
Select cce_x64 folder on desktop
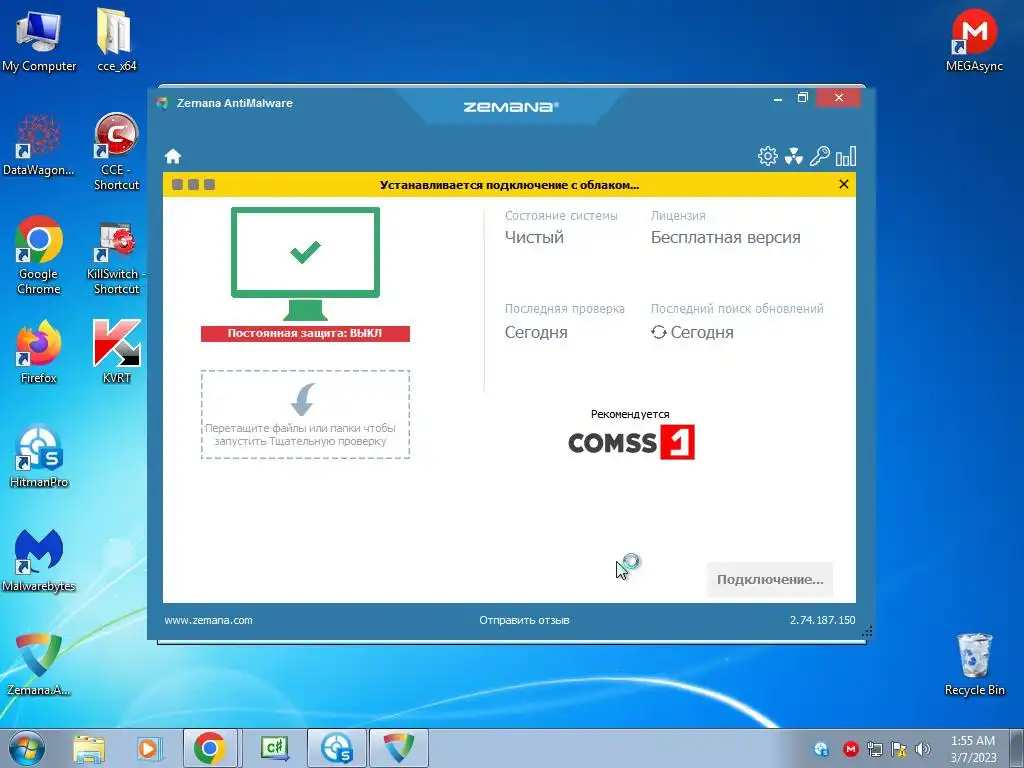(116, 40)
